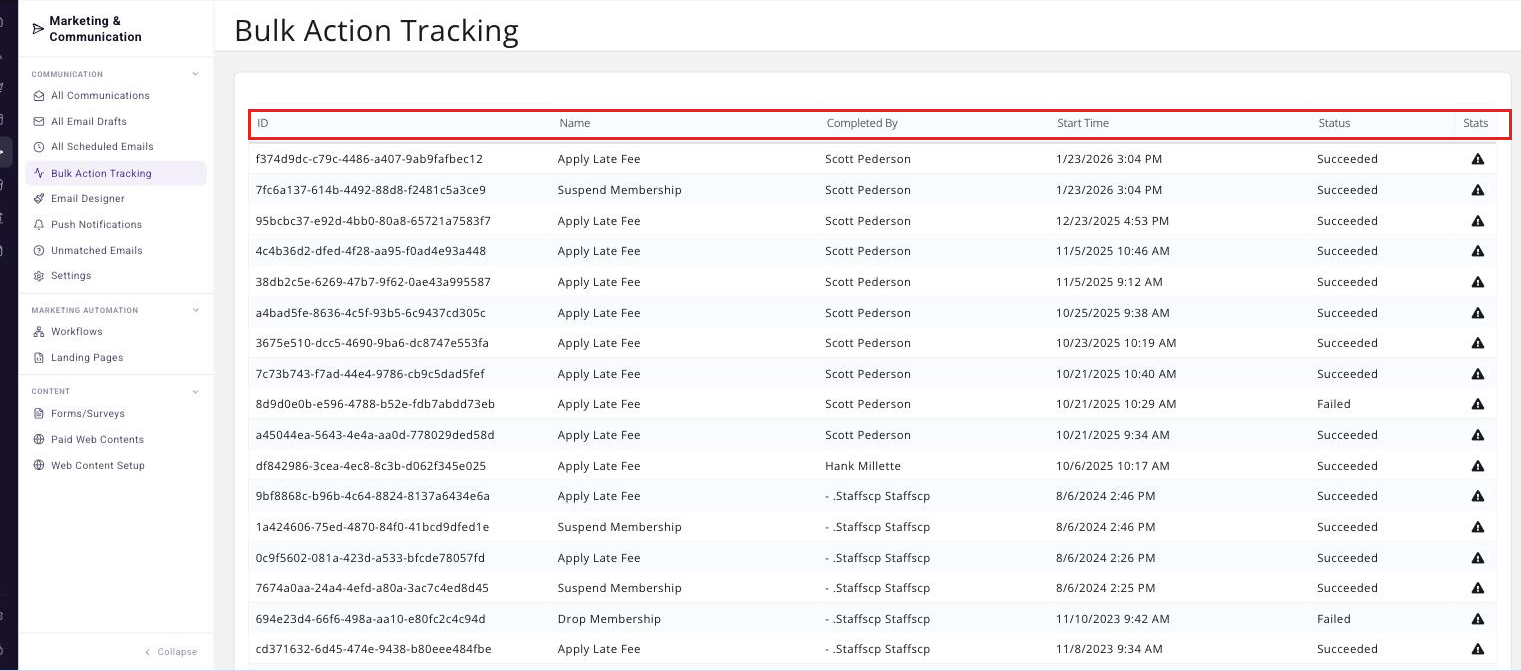Click the gear icon for Settings
1521x671 pixels.
pos(39,276)
